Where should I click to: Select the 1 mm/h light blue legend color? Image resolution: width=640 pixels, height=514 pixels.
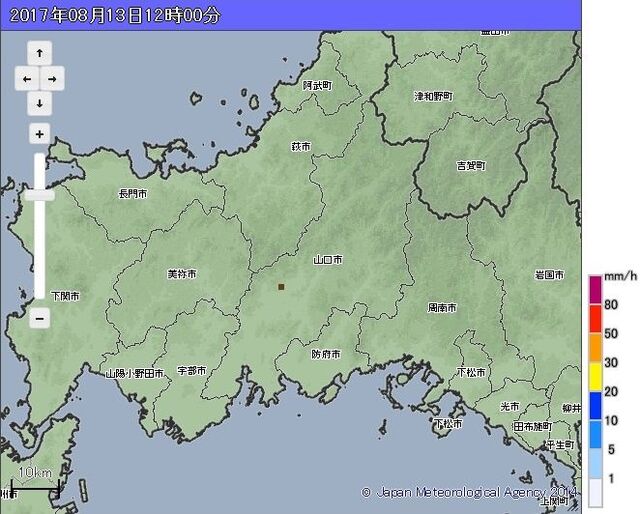(x=595, y=464)
